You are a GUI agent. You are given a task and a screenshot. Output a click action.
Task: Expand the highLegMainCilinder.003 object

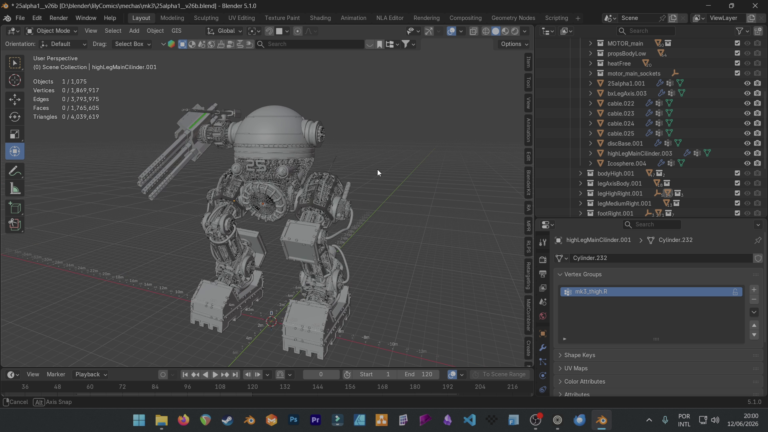(x=590, y=153)
